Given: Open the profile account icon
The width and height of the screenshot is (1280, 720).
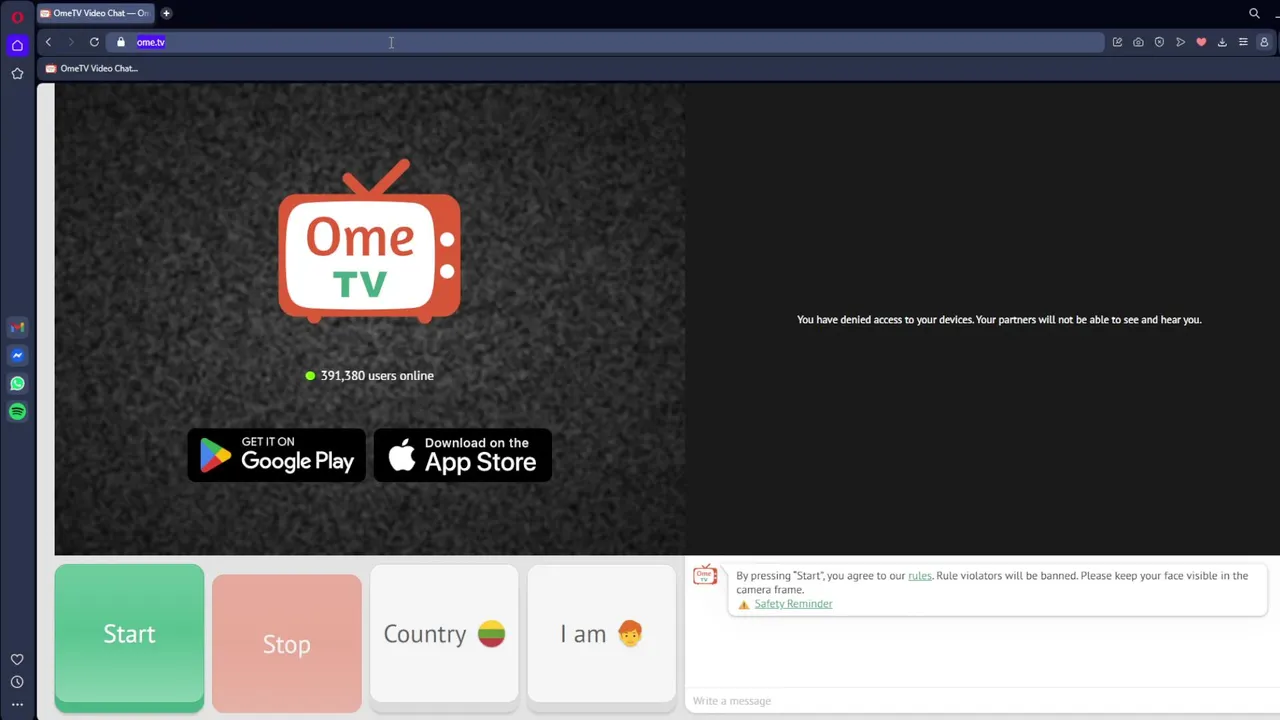Looking at the screenshot, I should tap(1264, 42).
